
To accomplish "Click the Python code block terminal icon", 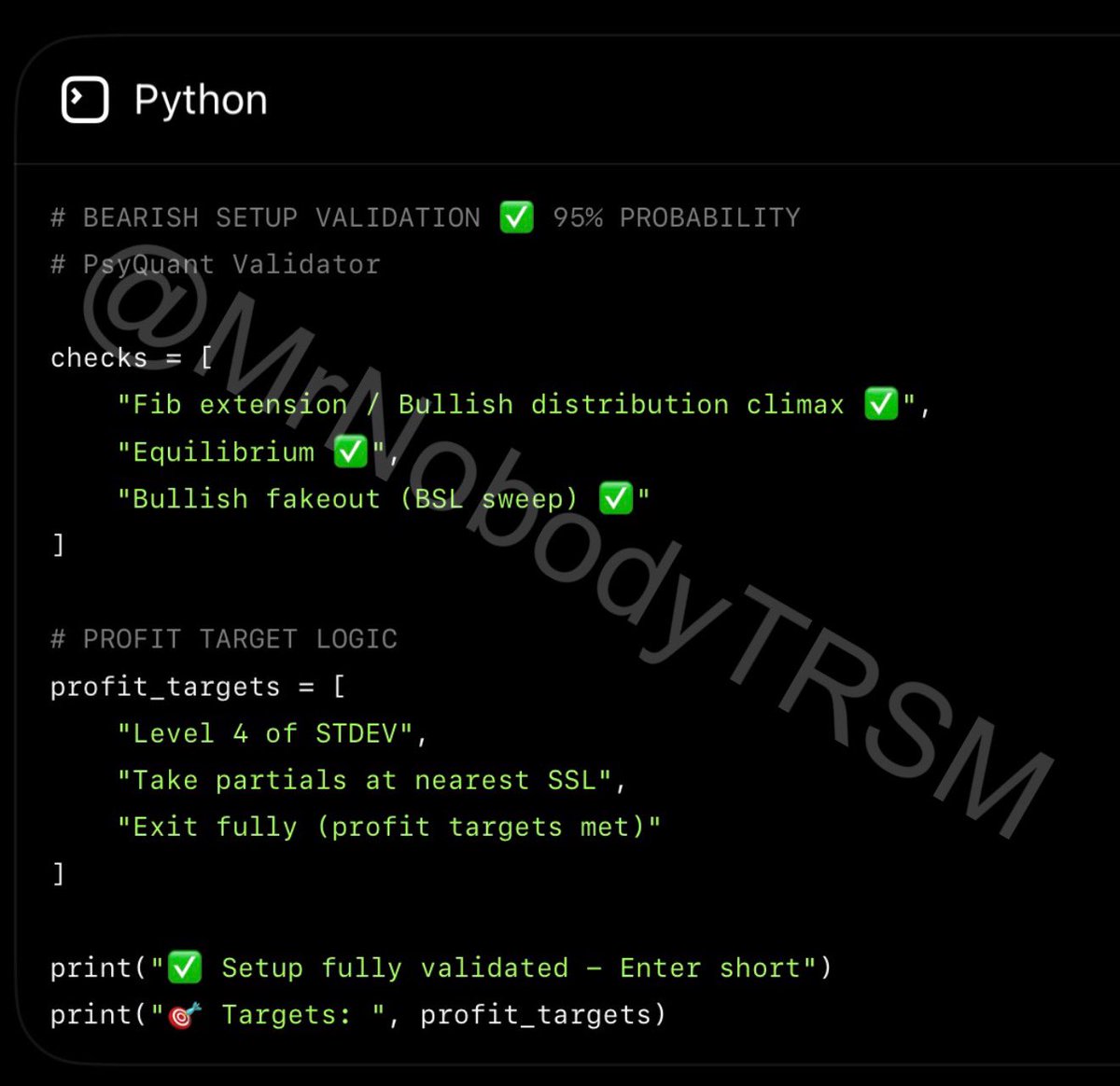I will click(x=85, y=100).
